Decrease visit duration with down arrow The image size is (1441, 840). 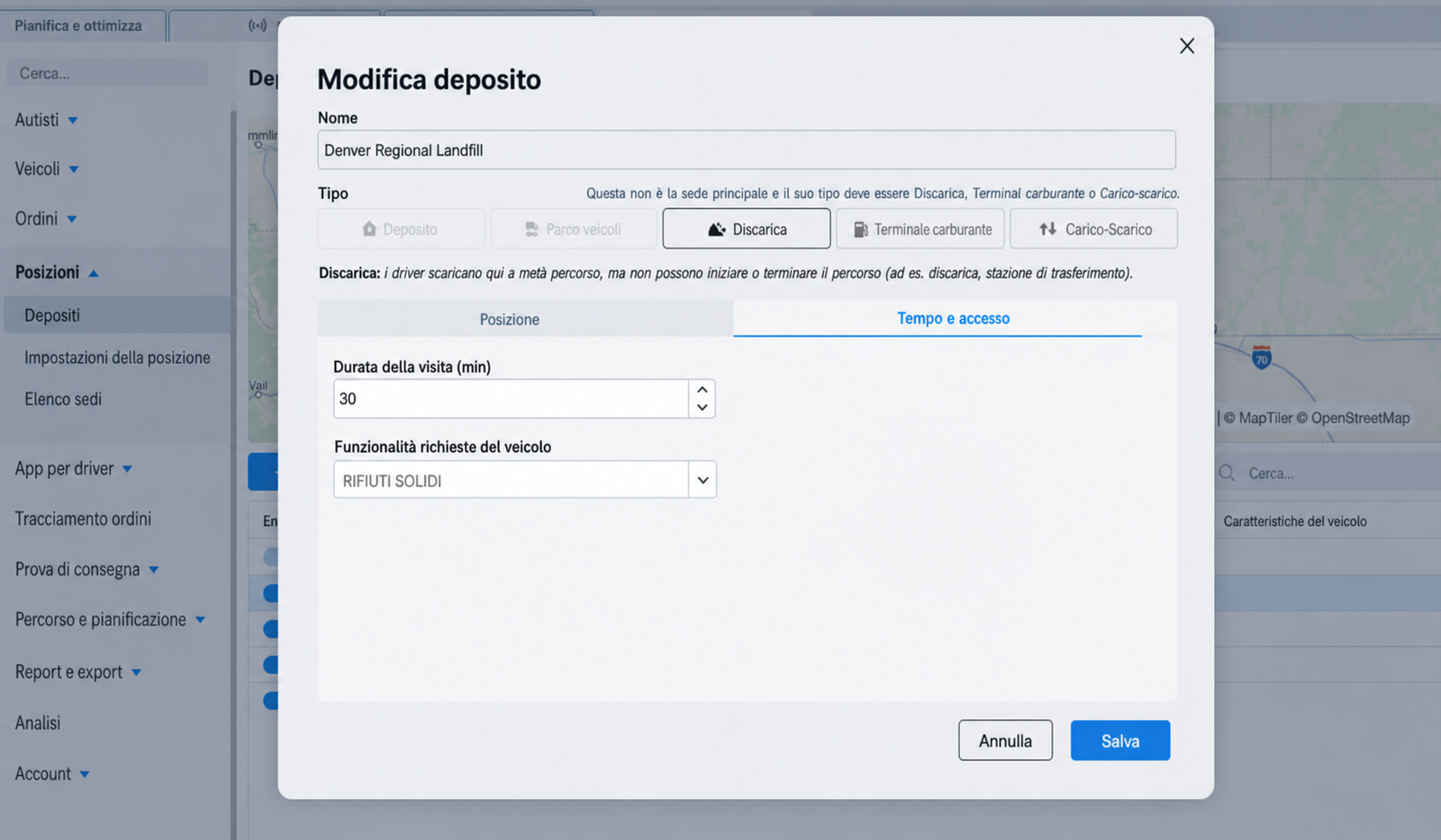coord(702,408)
